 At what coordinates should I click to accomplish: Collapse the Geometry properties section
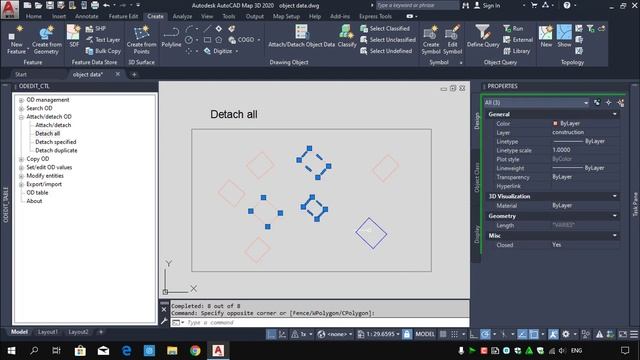[x=615, y=216]
